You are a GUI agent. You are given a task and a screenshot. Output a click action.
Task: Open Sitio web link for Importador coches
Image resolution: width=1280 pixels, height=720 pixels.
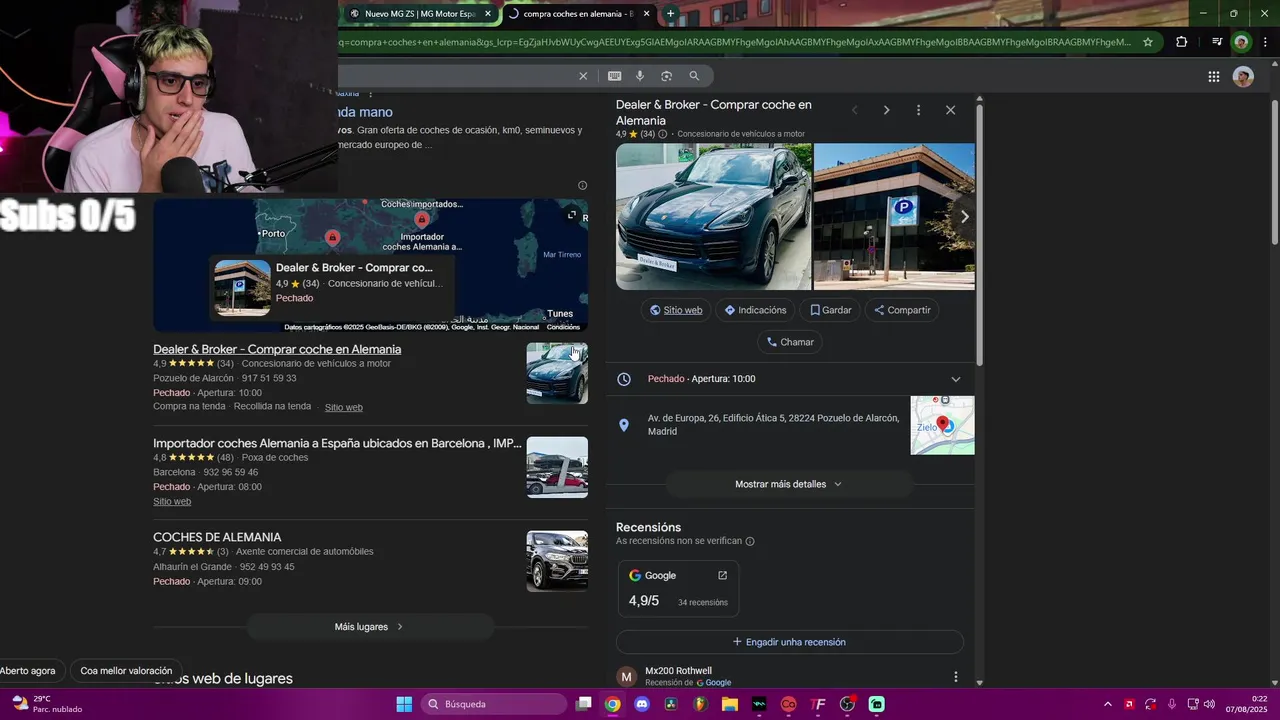(172, 501)
